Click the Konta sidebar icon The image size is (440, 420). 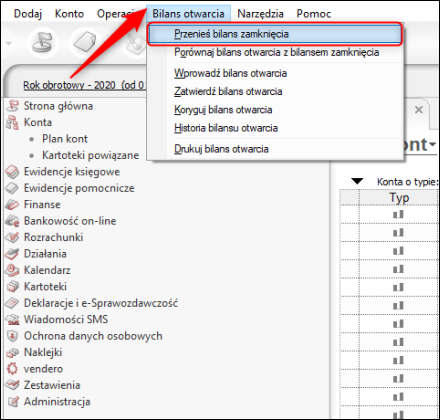pos(13,122)
